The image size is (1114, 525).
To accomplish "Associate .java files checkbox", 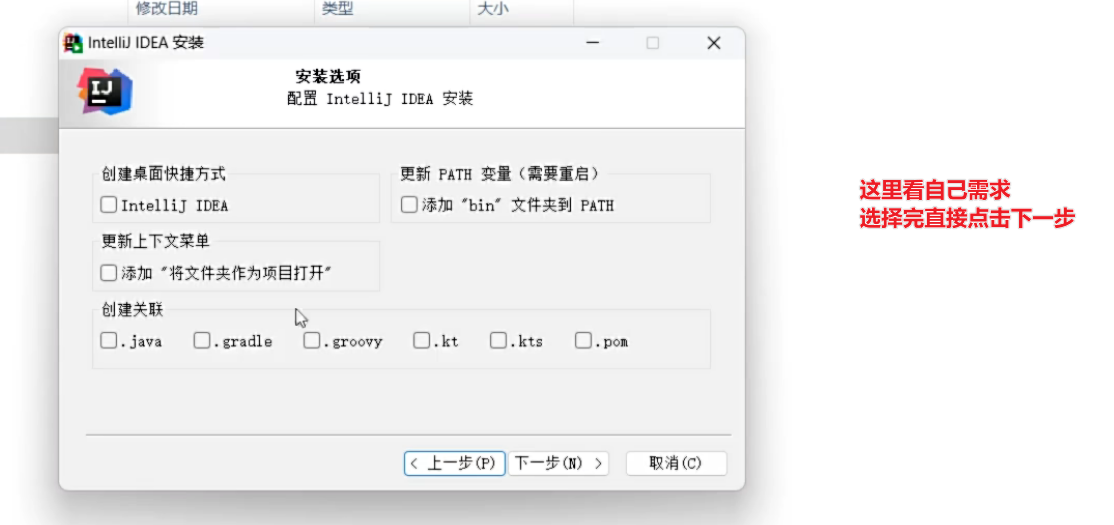I will (x=108, y=341).
